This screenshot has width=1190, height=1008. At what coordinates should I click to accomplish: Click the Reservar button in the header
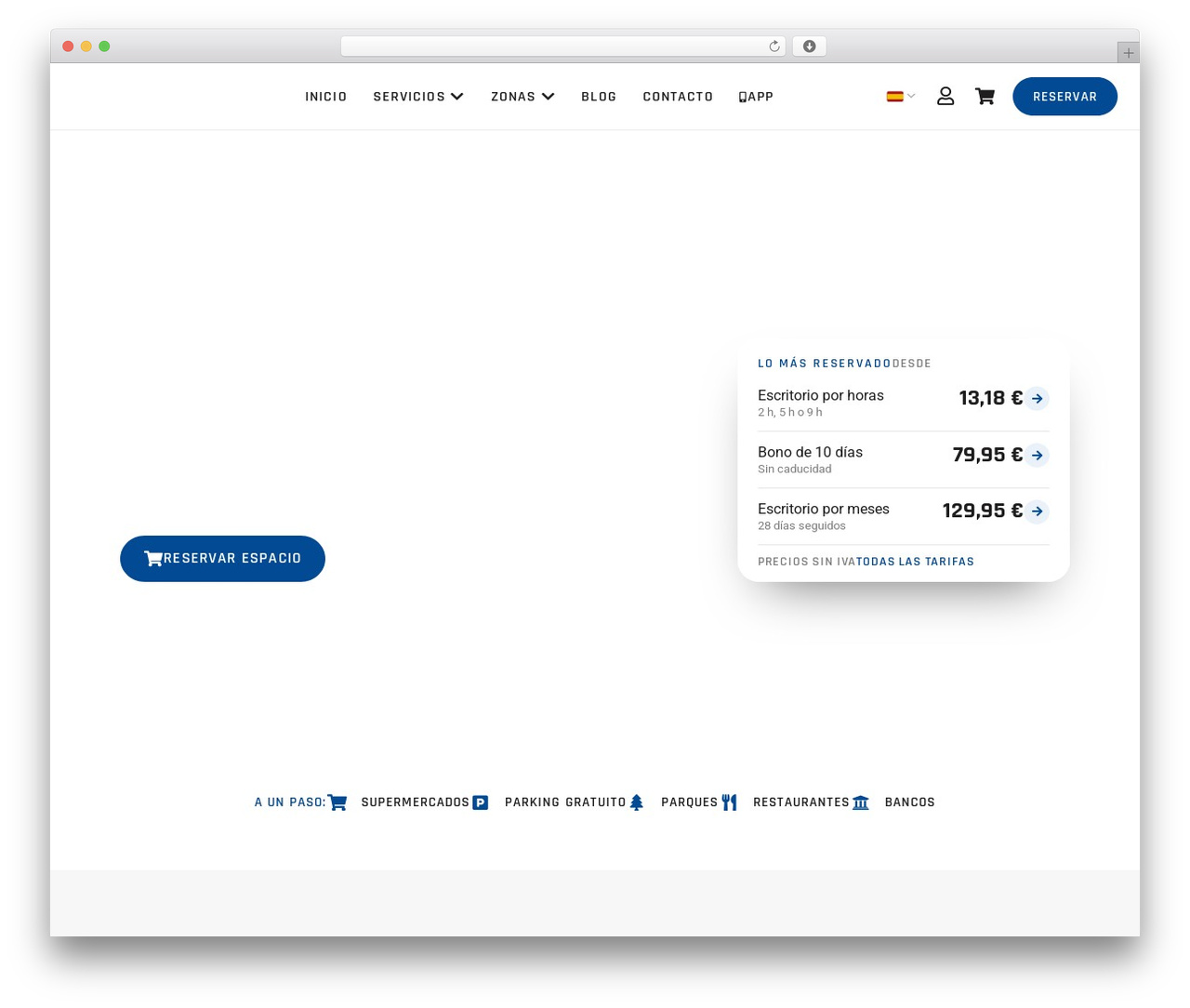point(1064,97)
